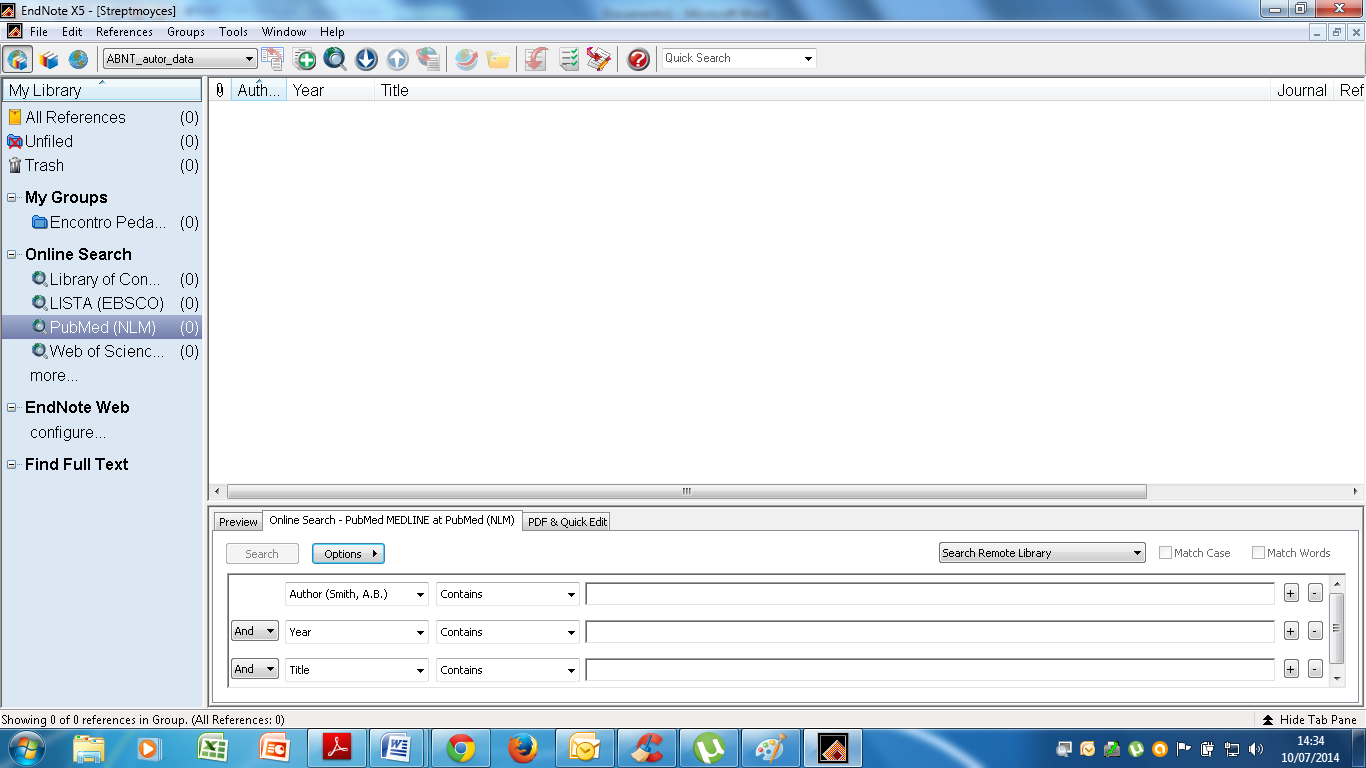Click the Year search text field
This screenshot has width=1366, height=768.
coord(930,632)
